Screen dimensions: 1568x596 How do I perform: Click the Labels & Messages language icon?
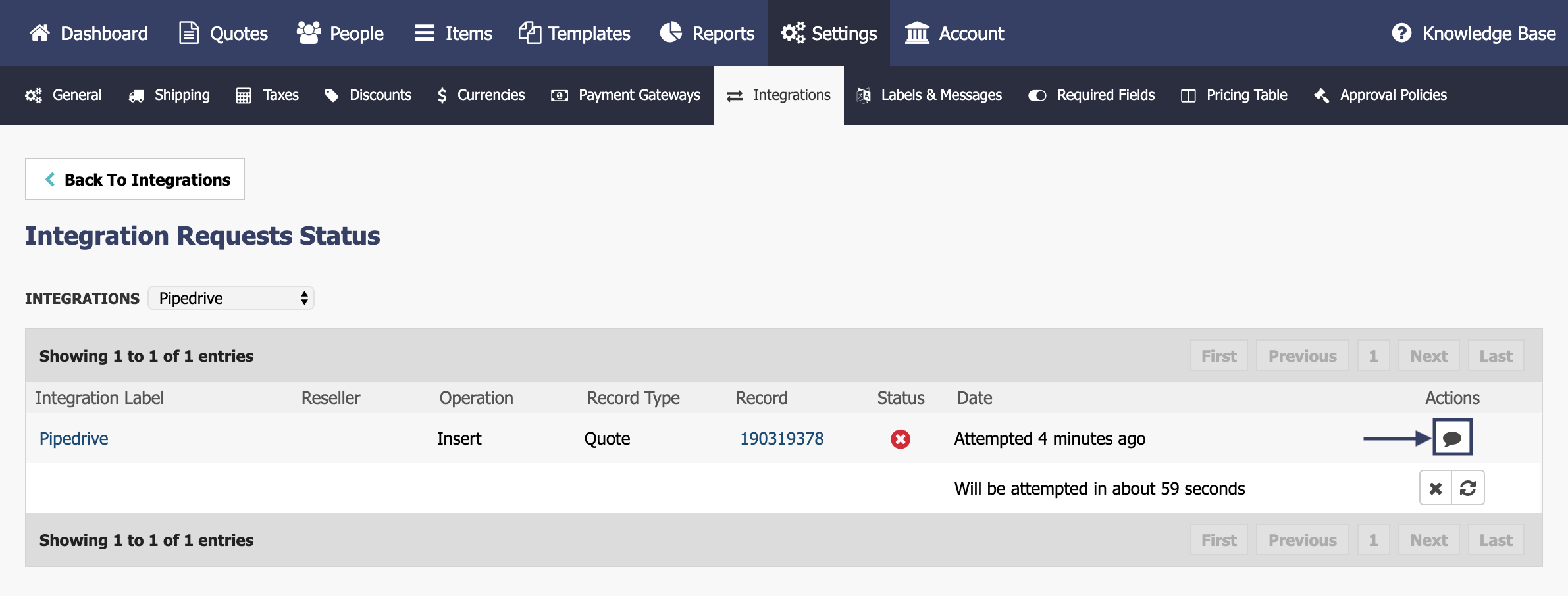point(864,96)
